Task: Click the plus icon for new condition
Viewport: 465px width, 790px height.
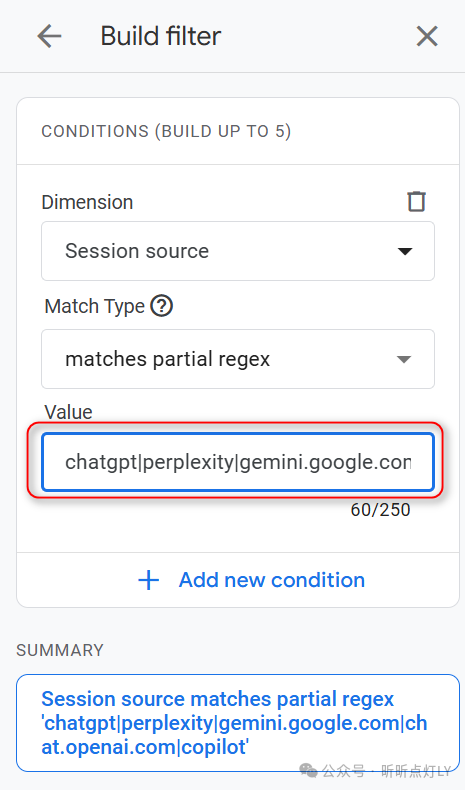Action: pyautogui.click(x=148, y=580)
